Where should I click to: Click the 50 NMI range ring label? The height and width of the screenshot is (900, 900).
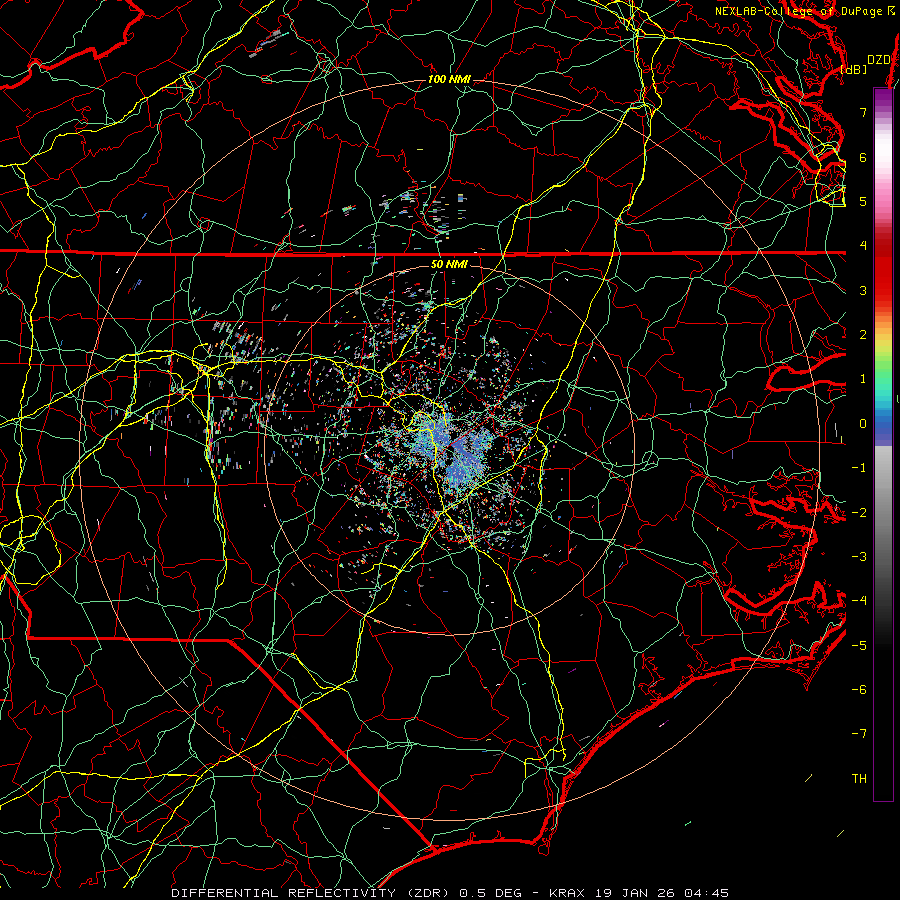(449, 265)
